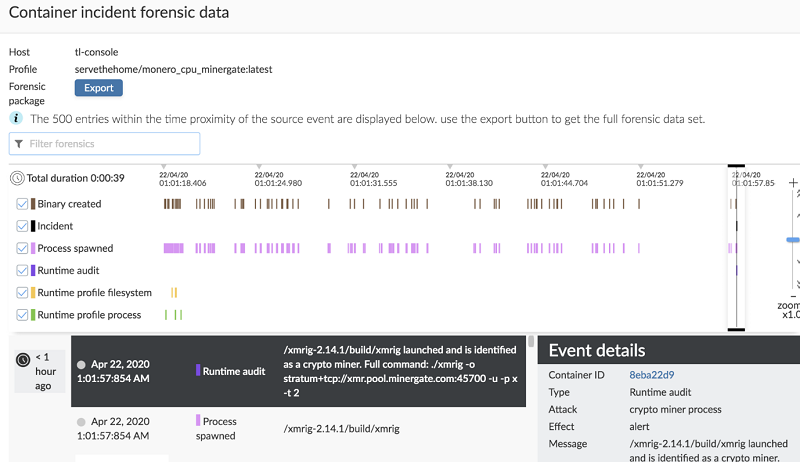Click into the Filter forensics input field

click(110, 144)
